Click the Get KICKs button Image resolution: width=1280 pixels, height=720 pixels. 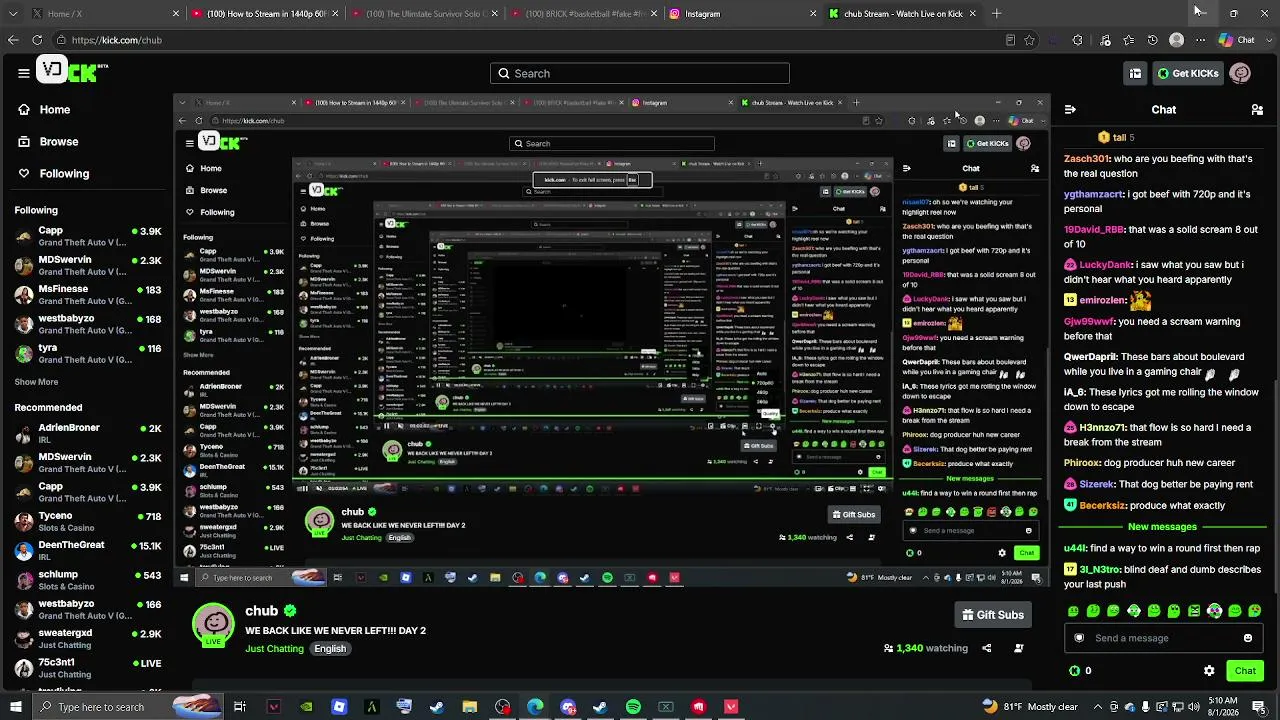tap(1187, 73)
